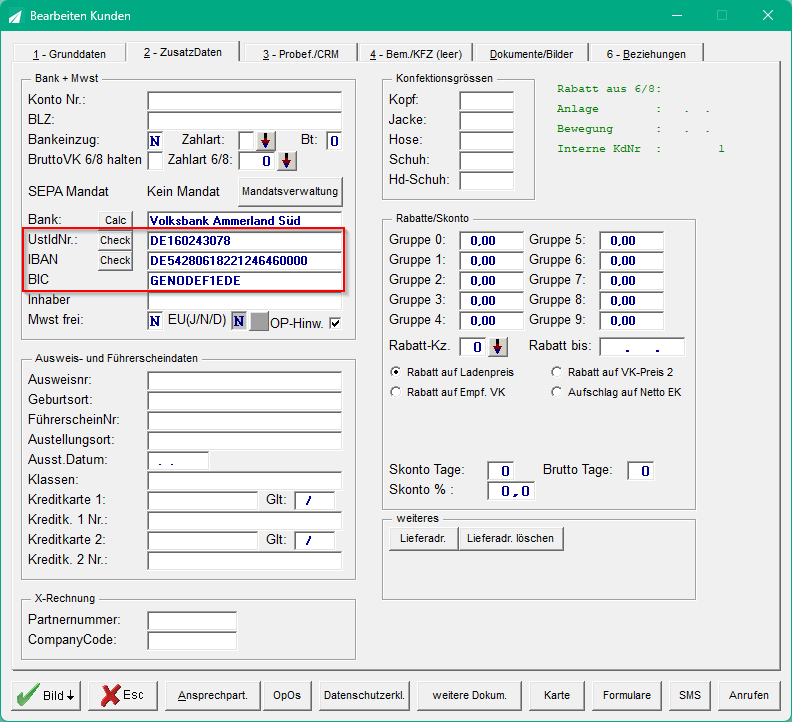Select Aufschlag auf Netto EK option
The image size is (792, 722).
tap(556, 392)
